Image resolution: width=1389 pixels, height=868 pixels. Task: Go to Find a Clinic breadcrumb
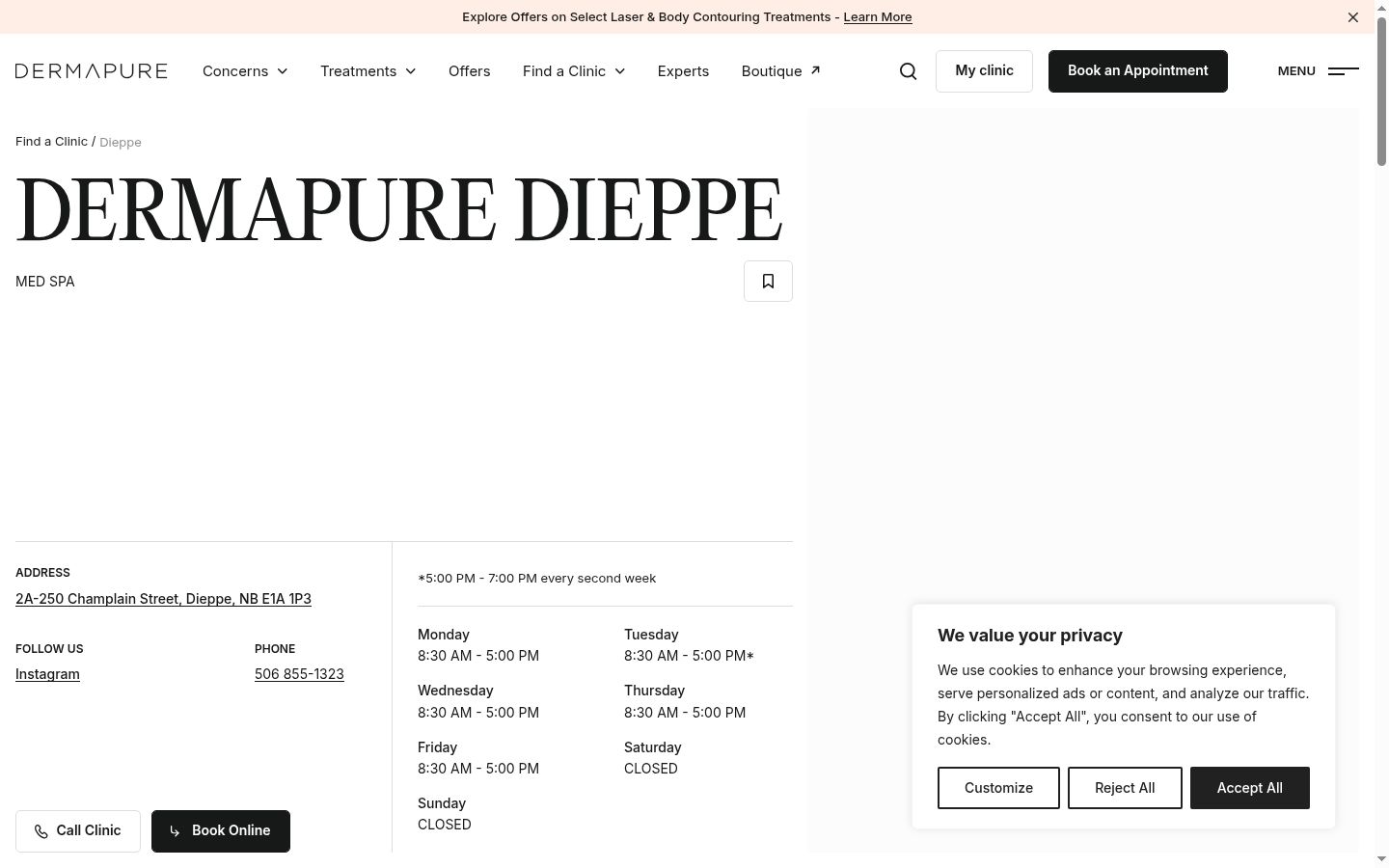(x=51, y=142)
